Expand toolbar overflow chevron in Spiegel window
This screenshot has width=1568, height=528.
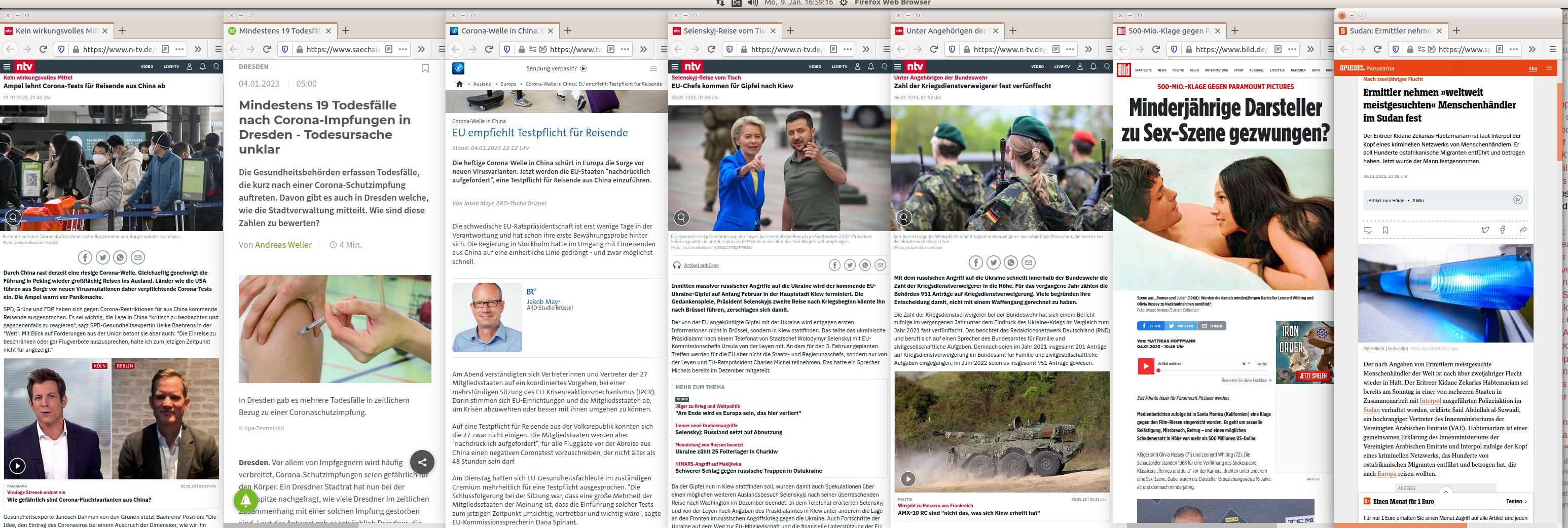(1532, 49)
